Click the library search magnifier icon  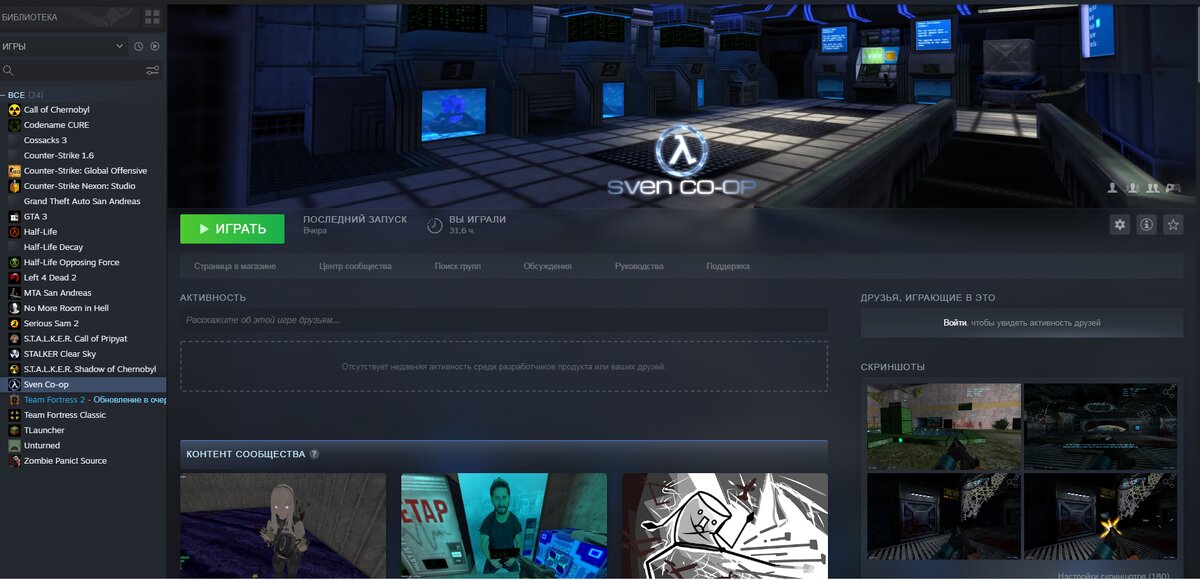coord(8,70)
